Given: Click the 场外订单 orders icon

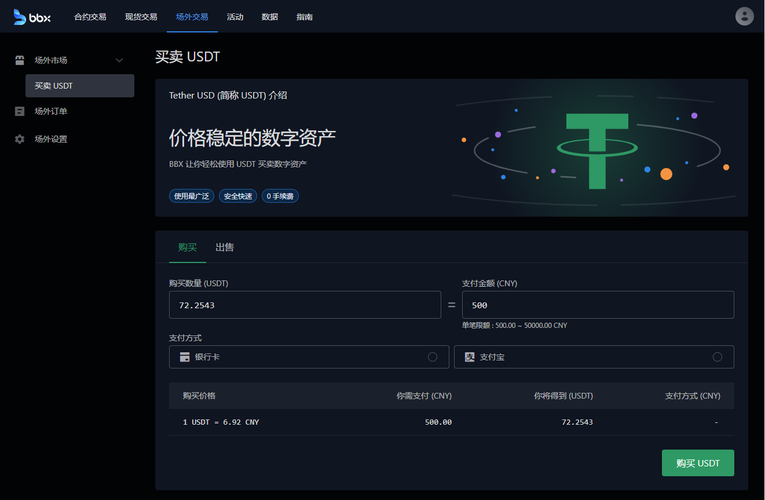Looking at the screenshot, I should coord(20,111).
